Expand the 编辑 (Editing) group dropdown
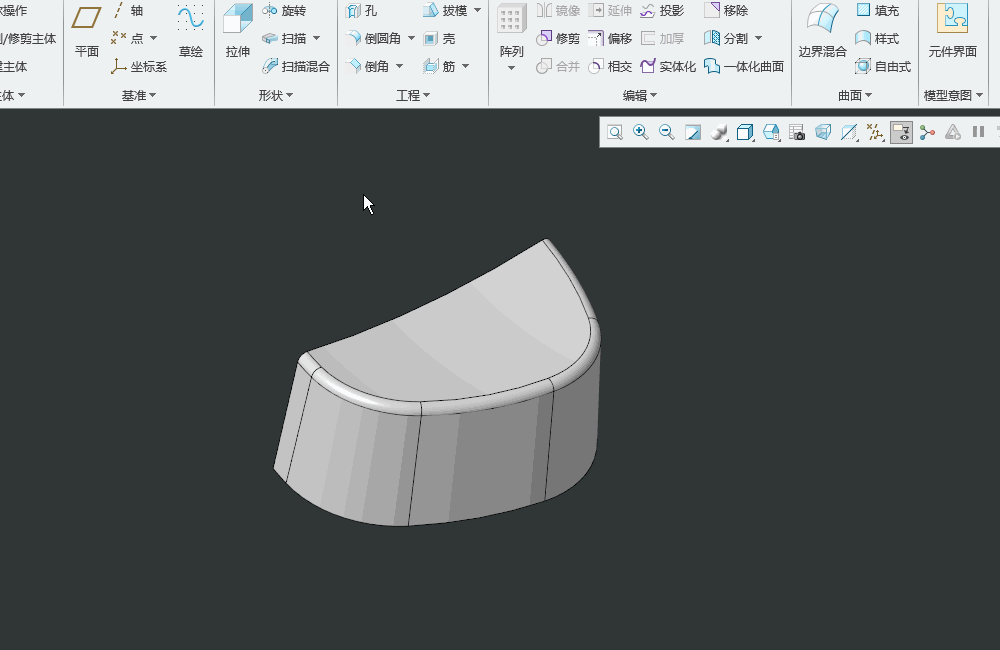The height and width of the screenshot is (650, 1000). (640, 95)
